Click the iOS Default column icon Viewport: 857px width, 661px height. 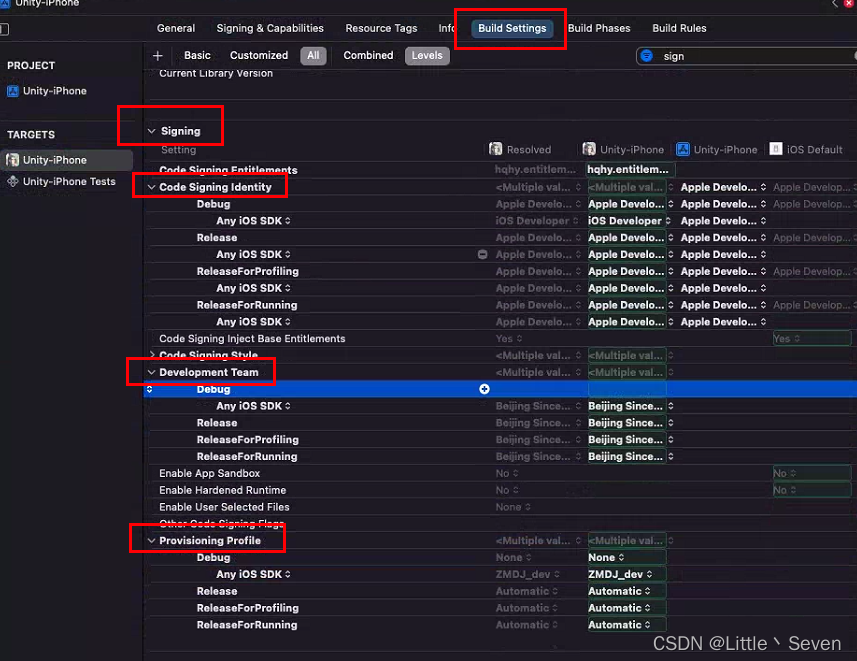coord(776,149)
